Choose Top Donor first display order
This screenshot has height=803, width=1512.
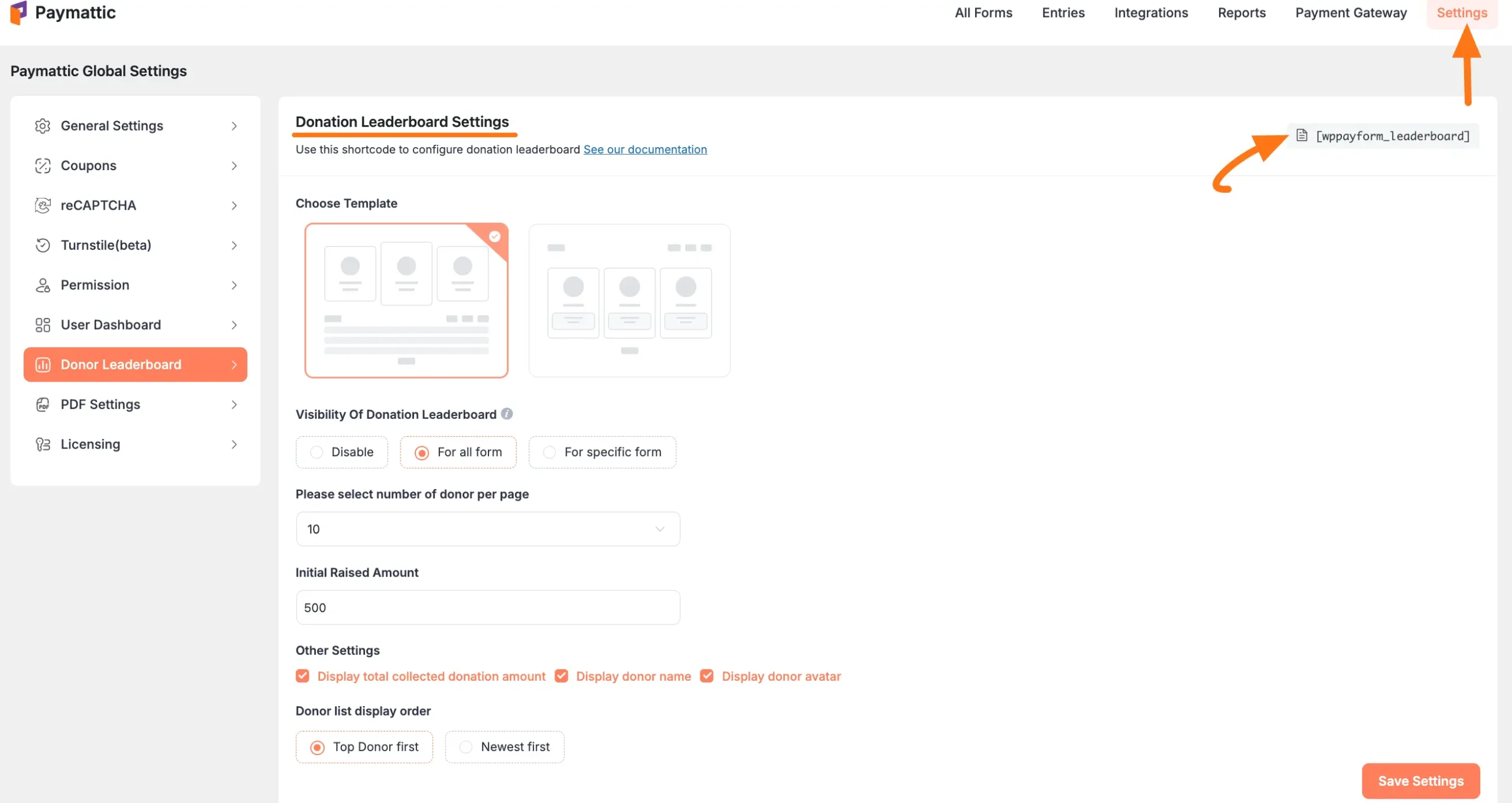pos(364,747)
